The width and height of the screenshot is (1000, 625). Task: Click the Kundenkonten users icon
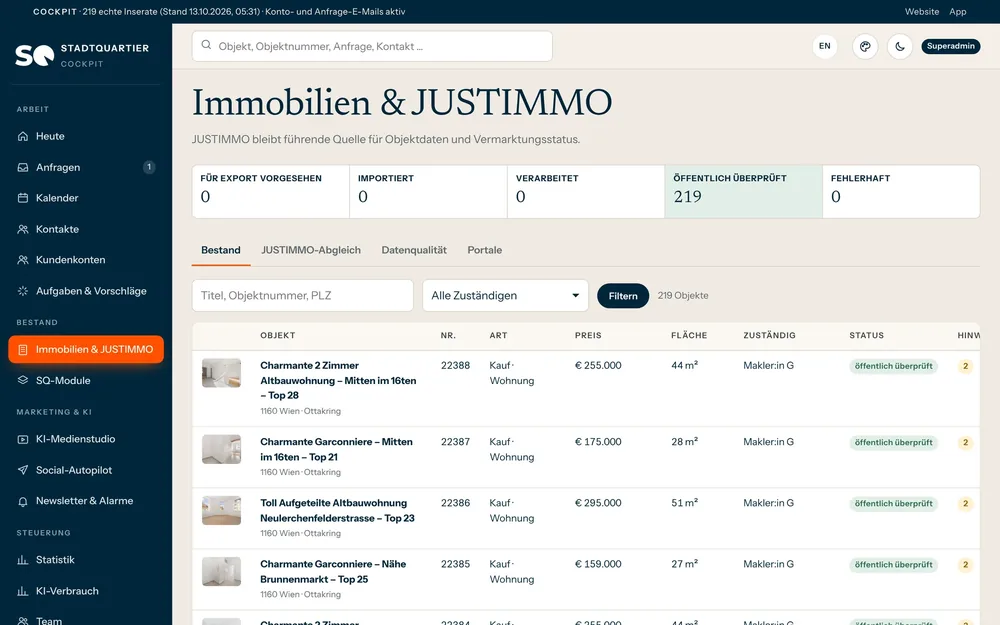pyautogui.click(x=23, y=260)
